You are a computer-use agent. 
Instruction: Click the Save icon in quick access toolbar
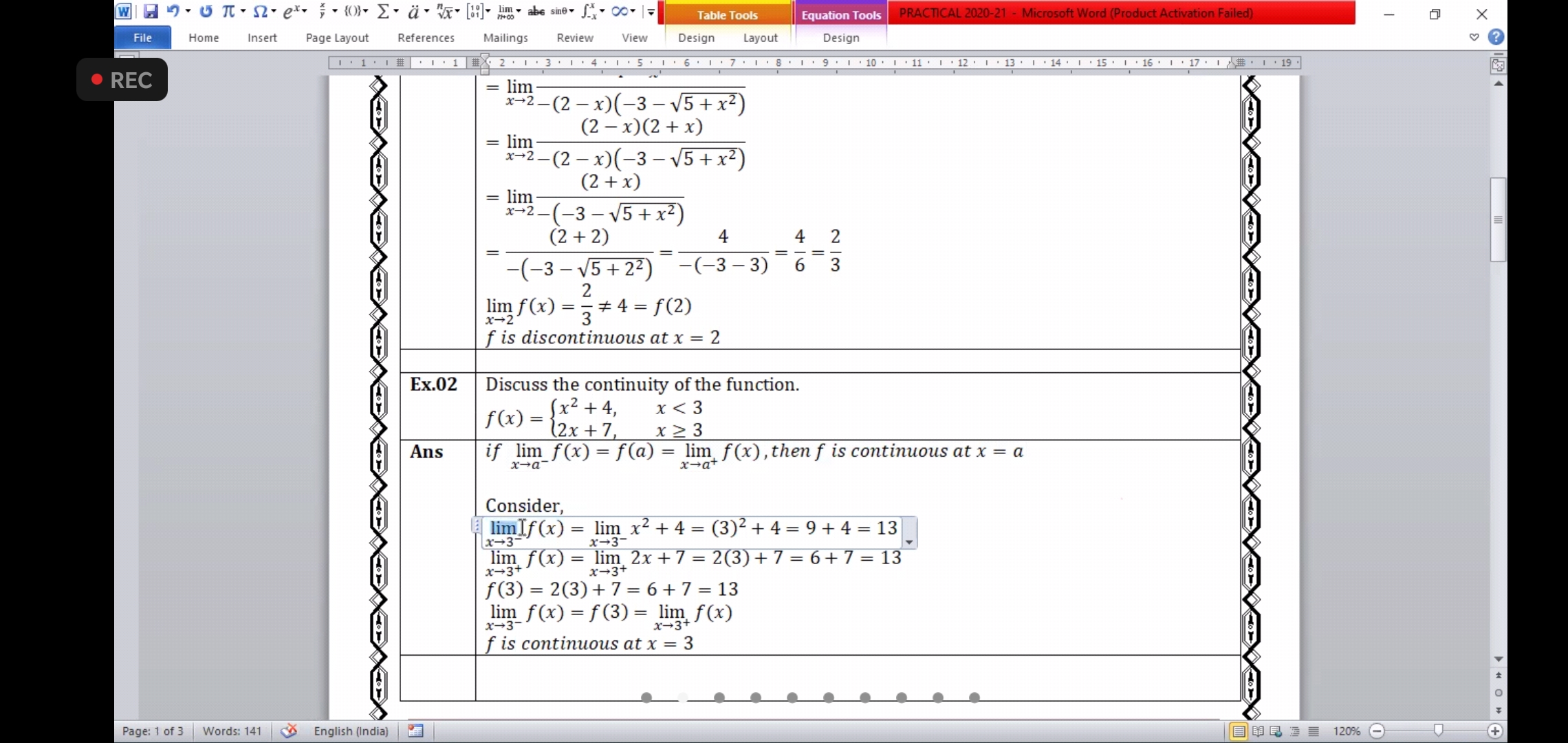tap(151, 12)
